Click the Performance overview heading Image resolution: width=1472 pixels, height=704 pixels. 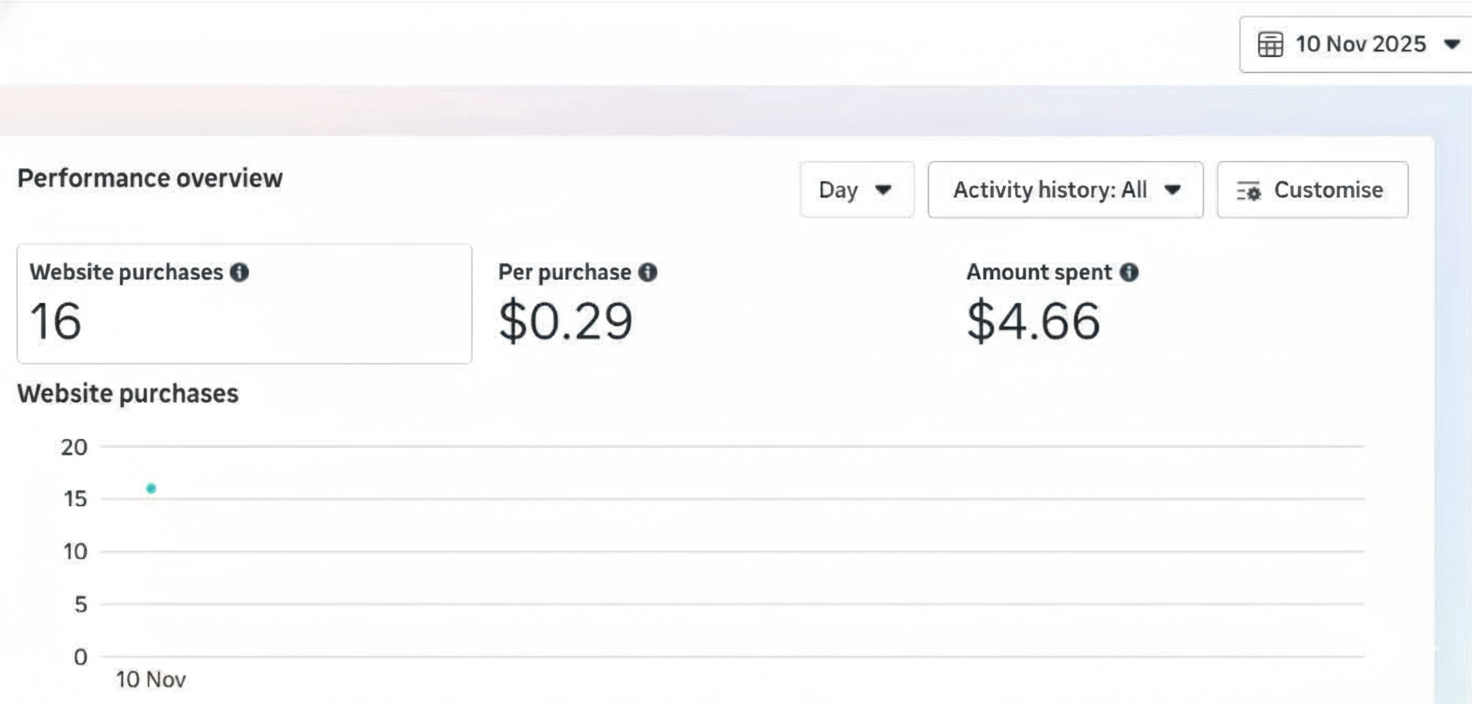pyautogui.click(x=150, y=178)
